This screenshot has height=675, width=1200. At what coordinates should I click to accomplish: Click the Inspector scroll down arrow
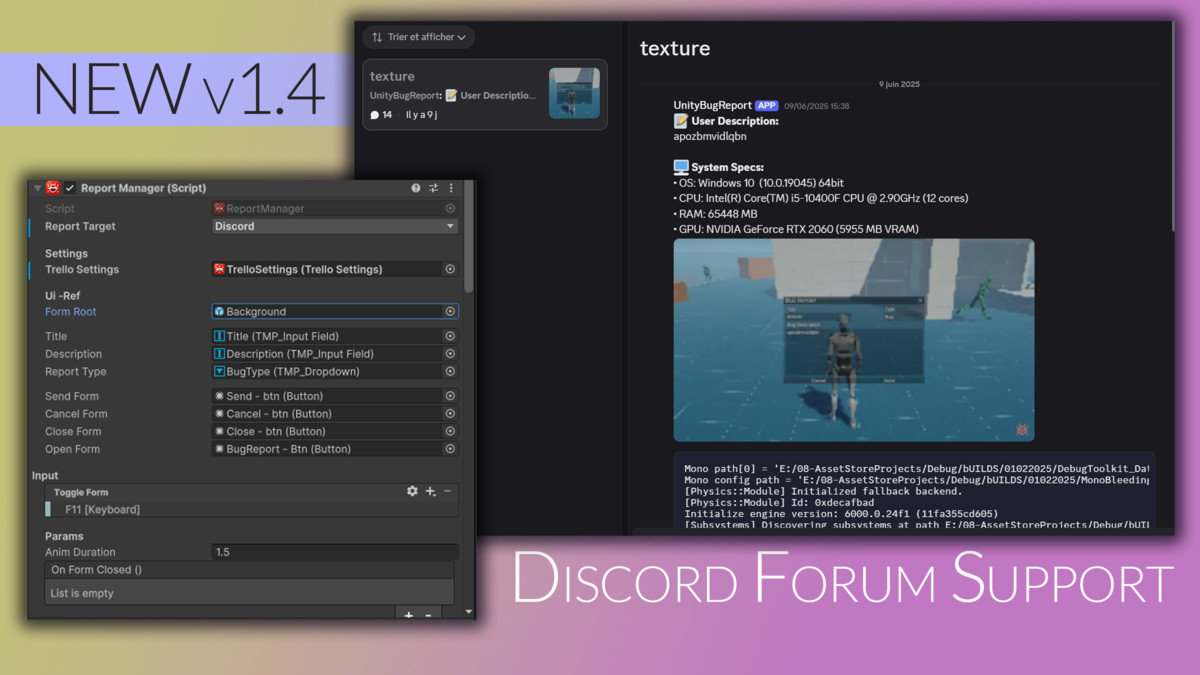pos(469,611)
